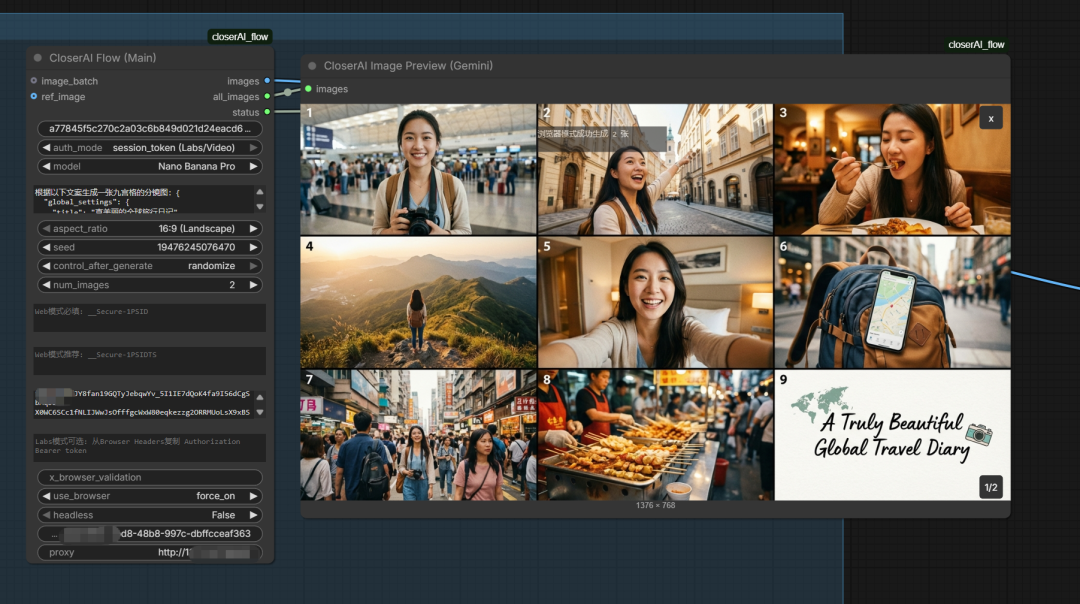
Task: Click the hotel selfie image panel 5
Action: click(655, 302)
